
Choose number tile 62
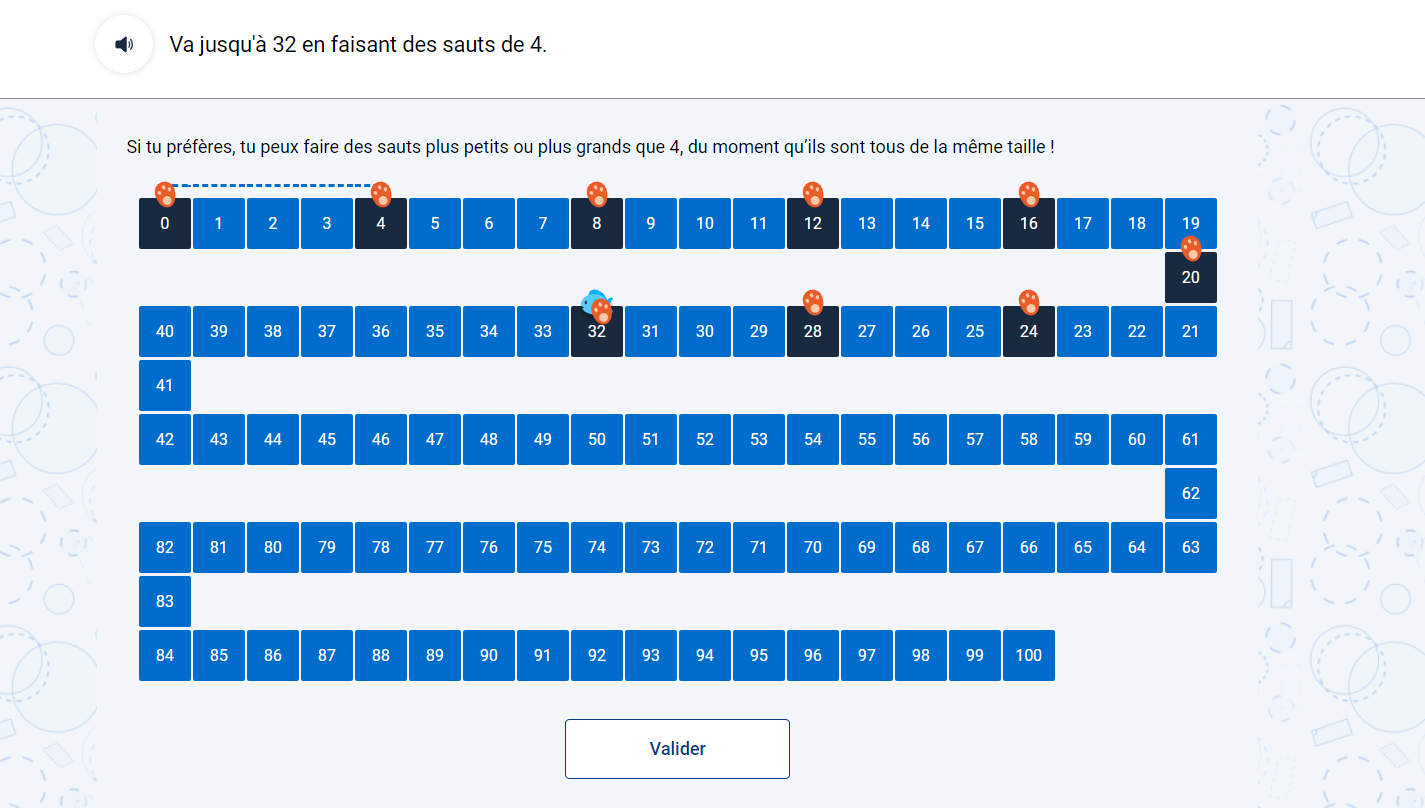[x=1190, y=493]
